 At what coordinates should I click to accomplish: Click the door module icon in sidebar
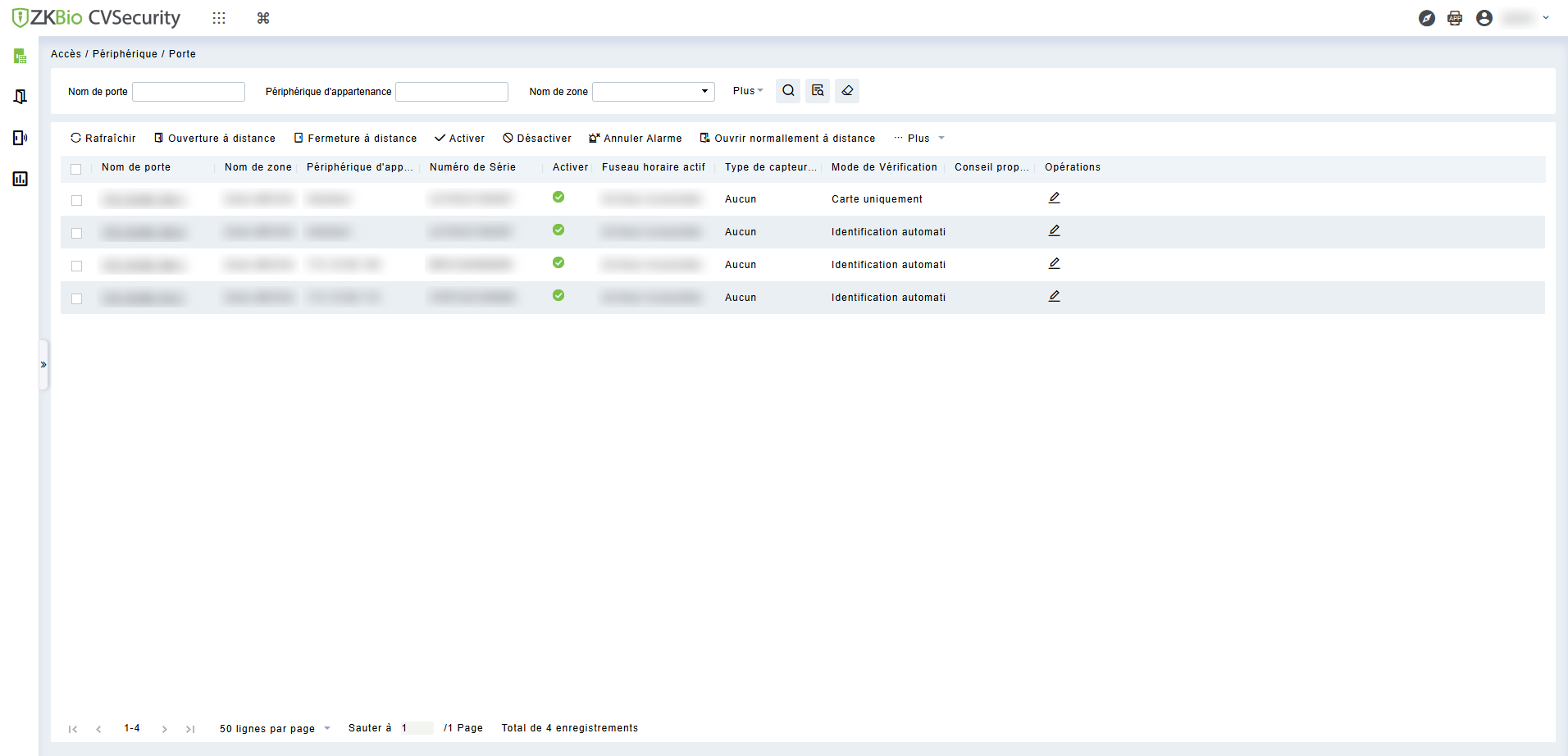pos(21,97)
